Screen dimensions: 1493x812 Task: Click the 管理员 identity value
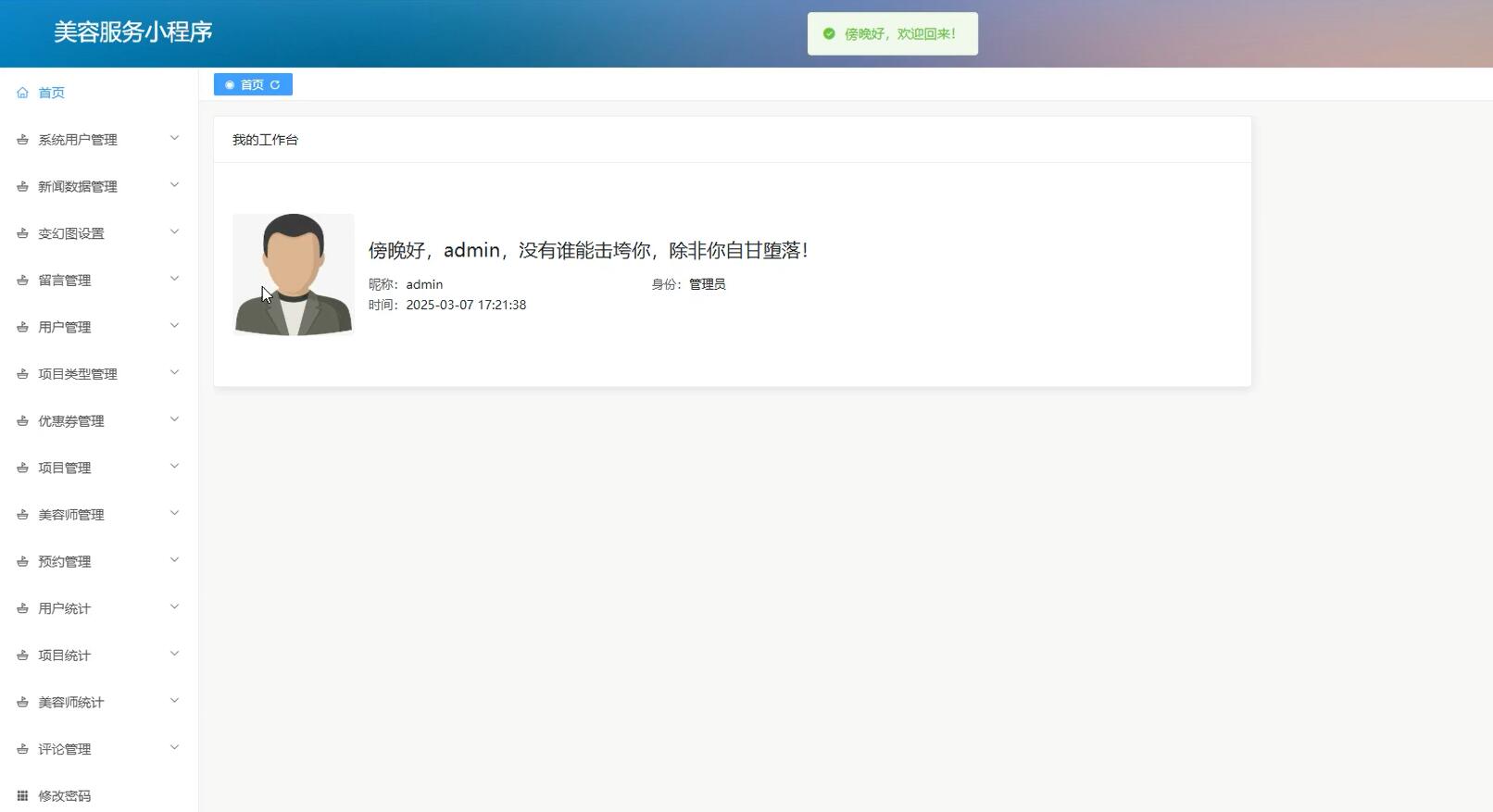coord(708,284)
